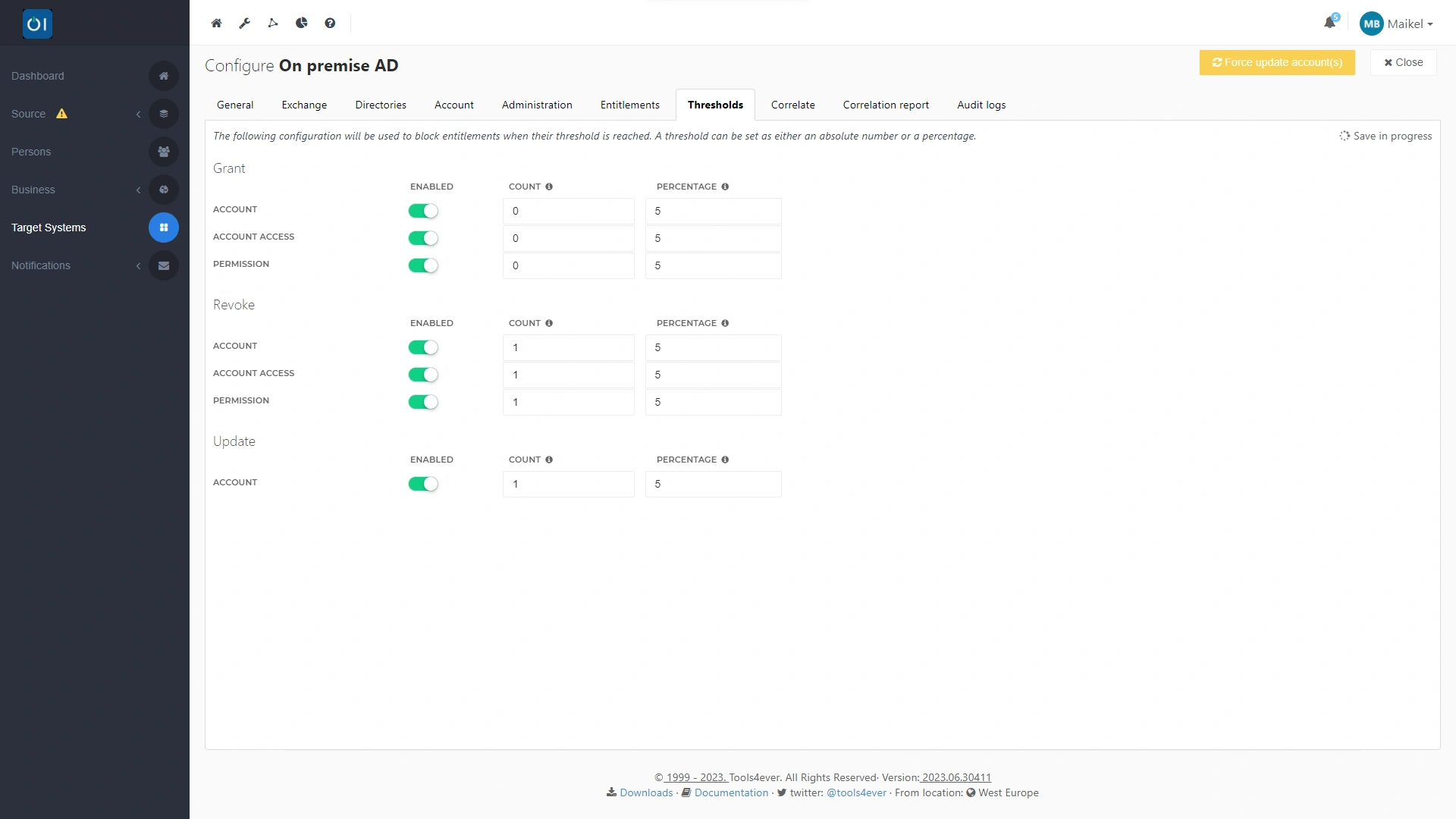
Task: Click the Grant COUNT info icon
Action: pyautogui.click(x=549, y=187)
